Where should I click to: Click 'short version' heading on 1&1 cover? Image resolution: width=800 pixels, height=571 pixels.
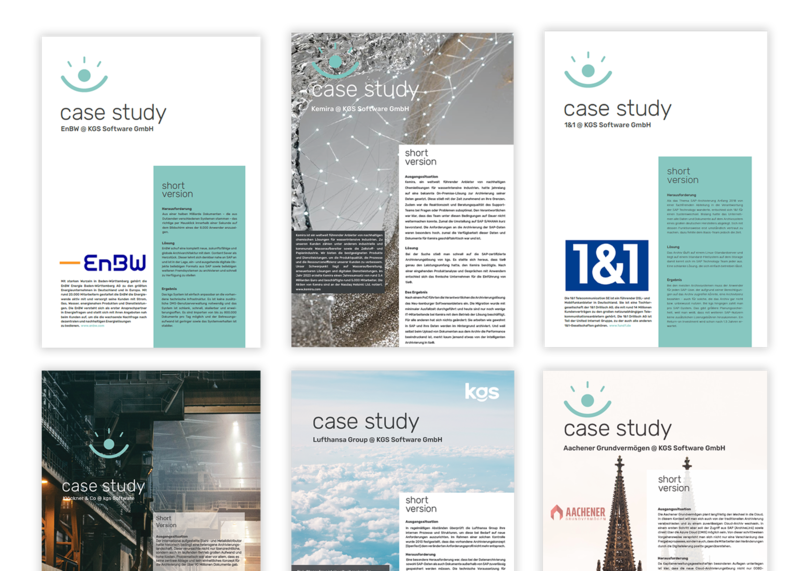(x=683, y=176)
